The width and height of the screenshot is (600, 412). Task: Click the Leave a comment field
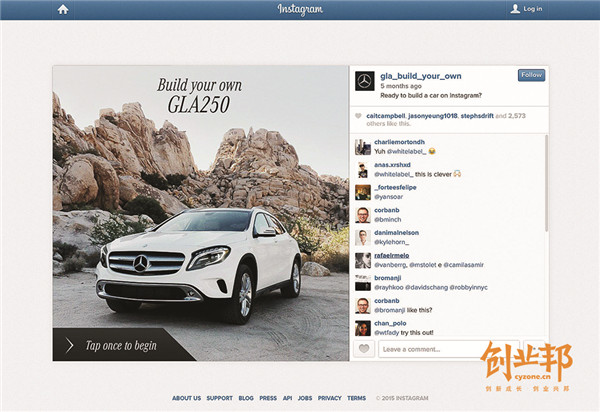point(435,349)
